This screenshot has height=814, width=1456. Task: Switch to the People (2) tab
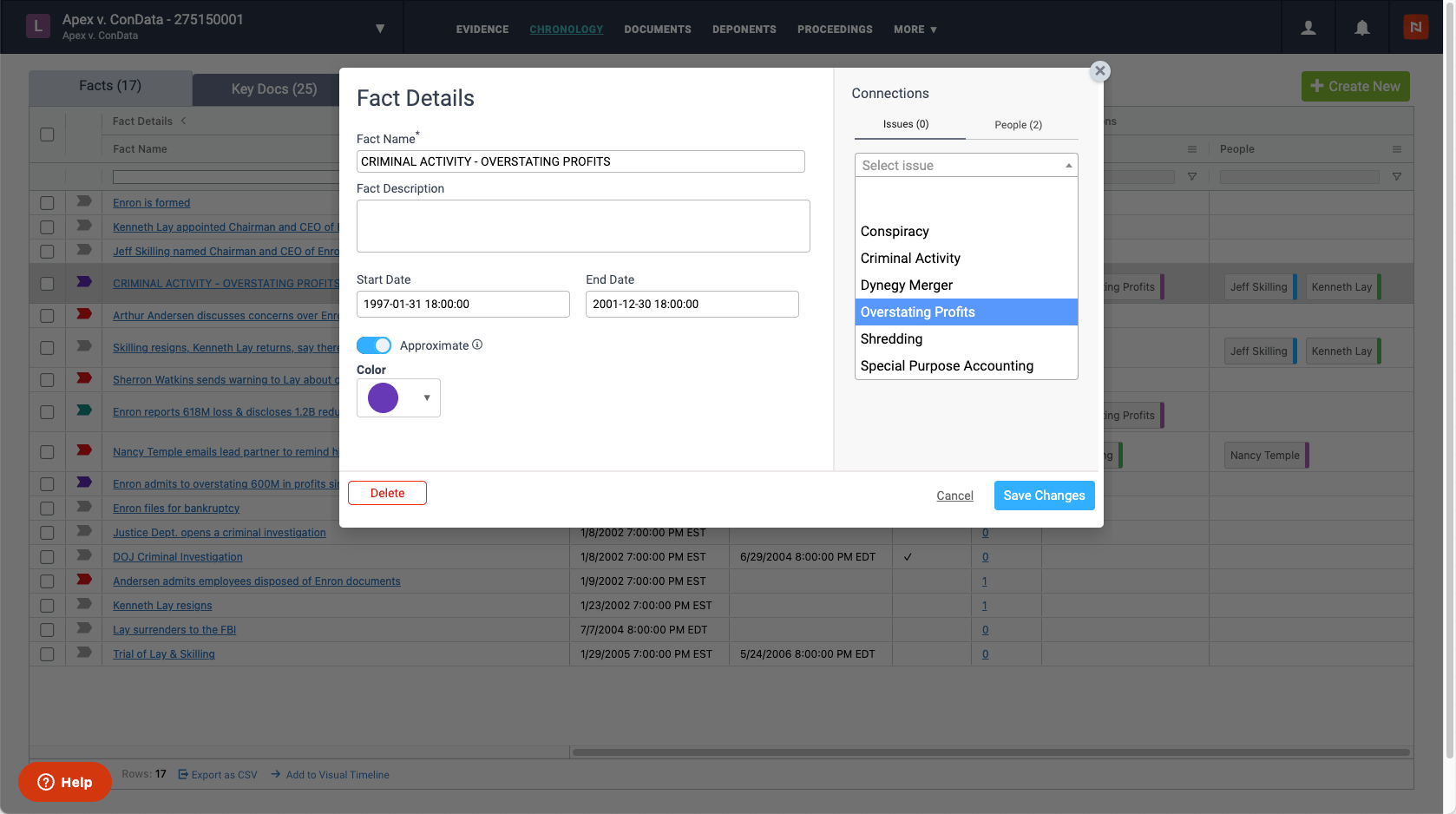pos(1018,125)
